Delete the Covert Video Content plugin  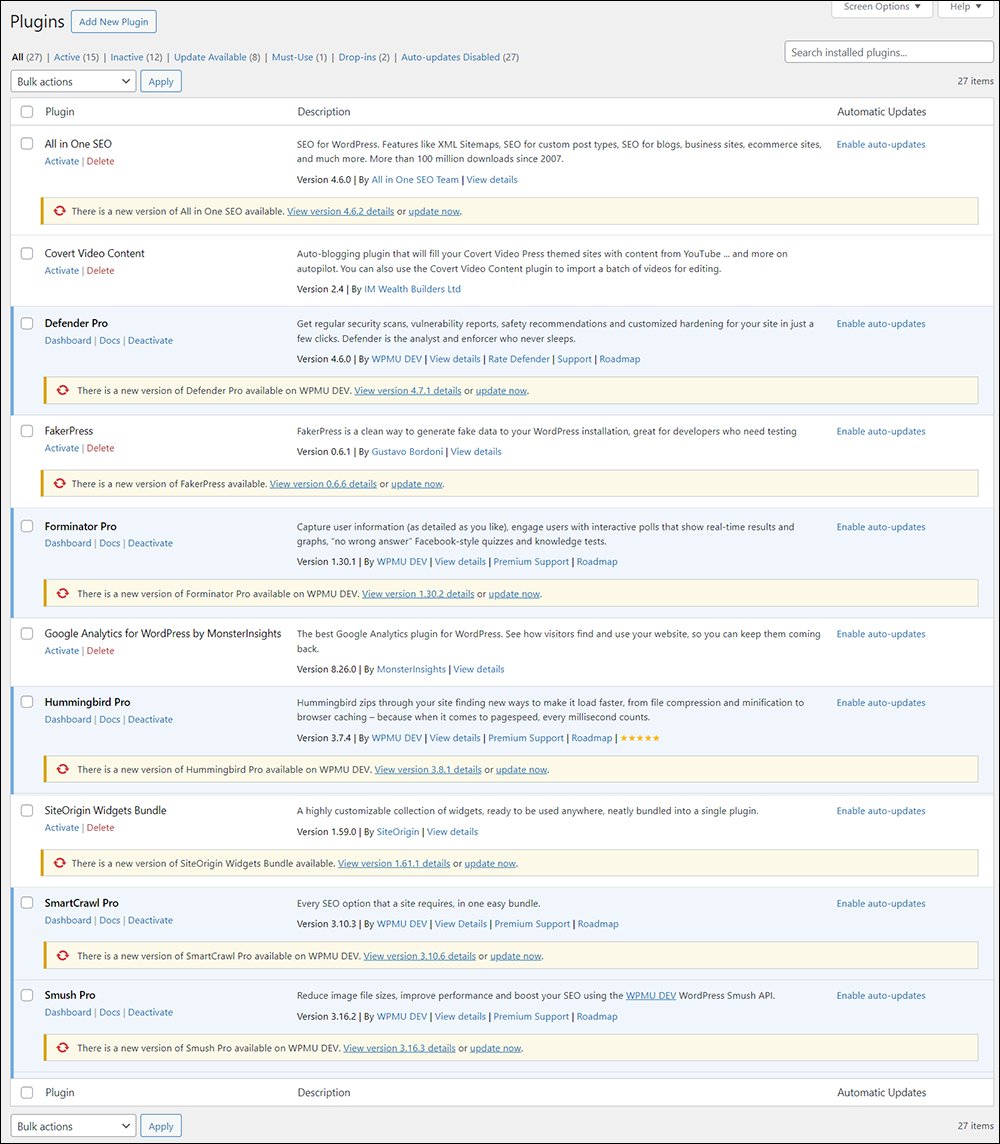pos(101,271)
